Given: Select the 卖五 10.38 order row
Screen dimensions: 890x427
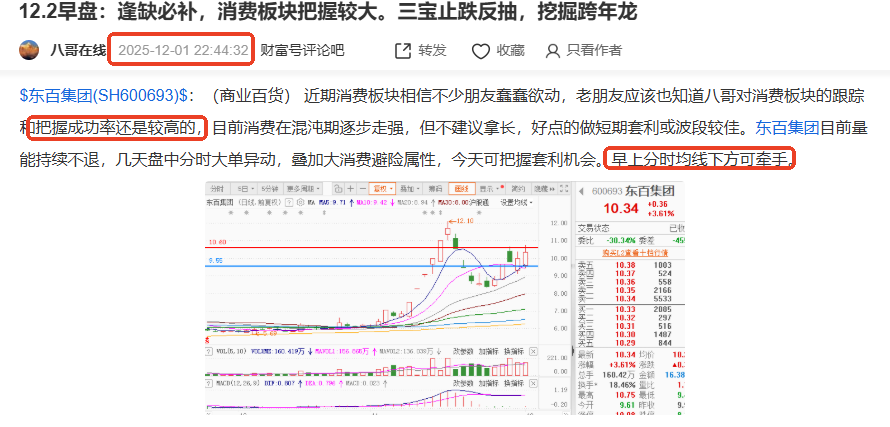Looking at the screenshot, I should 630,265.
